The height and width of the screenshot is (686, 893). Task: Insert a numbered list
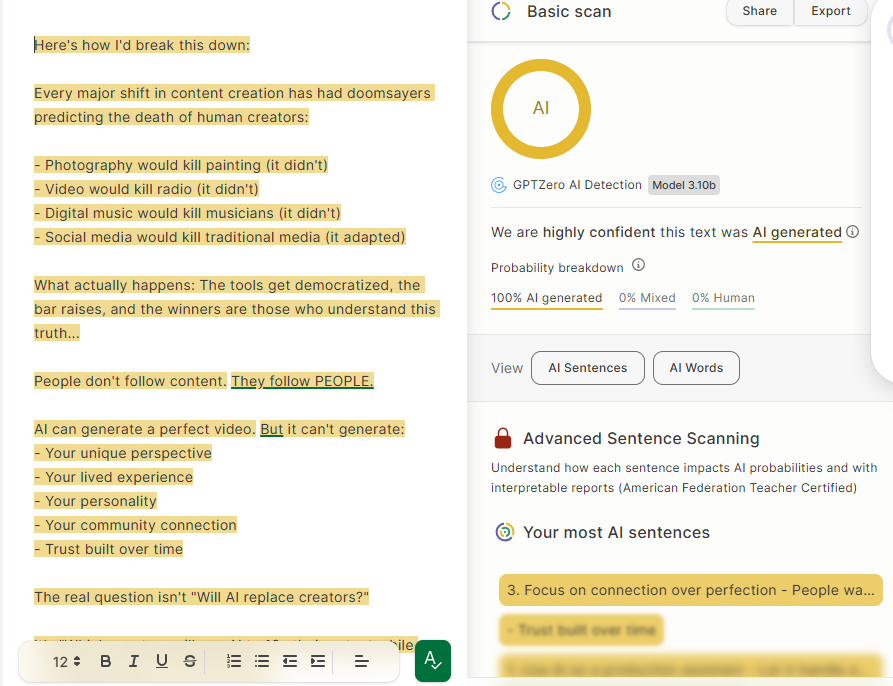[234, 661]
